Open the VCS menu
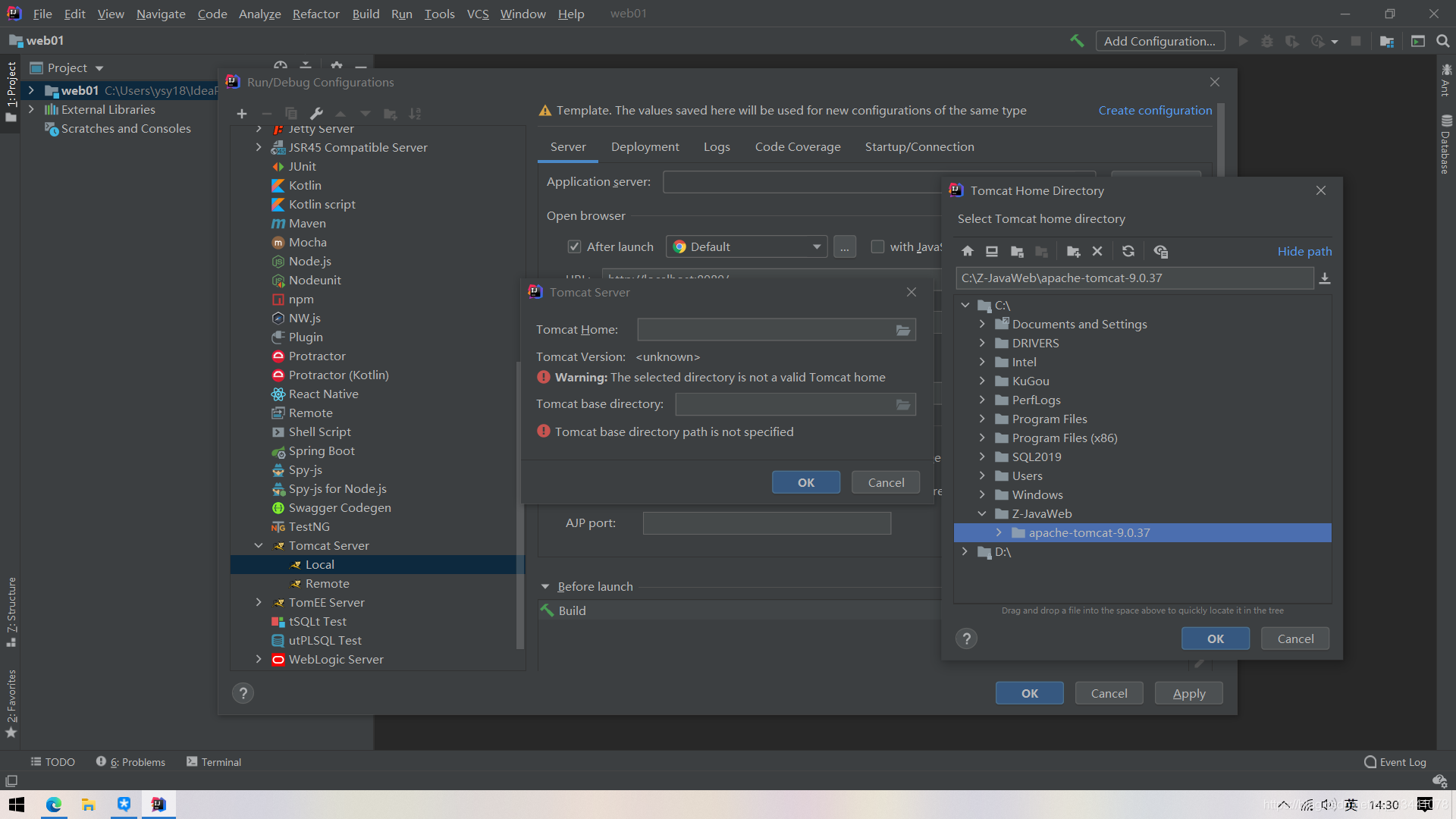The height and width of the screenshot is (819, 1456). 478,14
